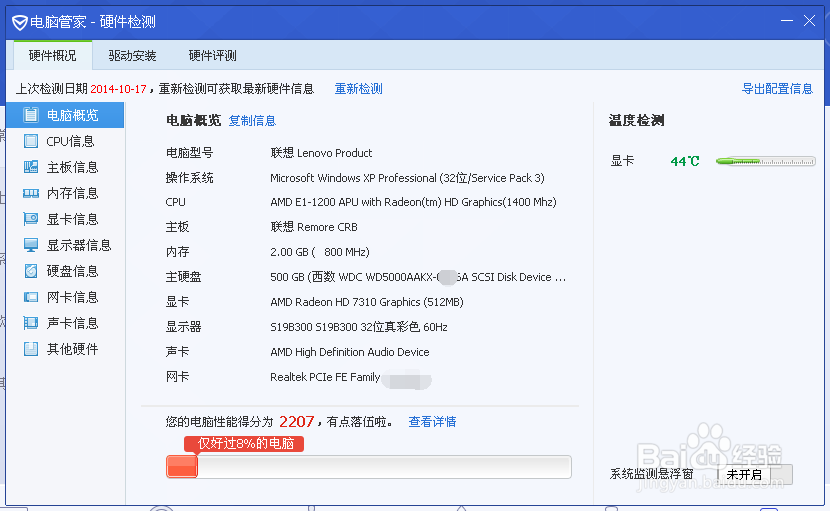Image resolution: width=830 pixels, height=511 pixels.
Task: Open the 网卡信息 network card icon
Action: coord(31,297)
